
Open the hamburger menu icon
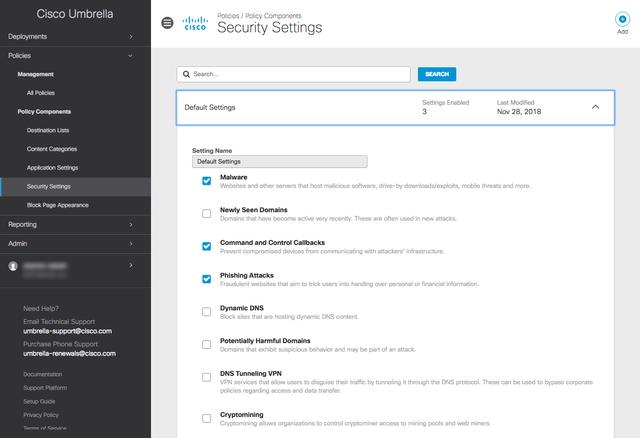pos(167,23)
